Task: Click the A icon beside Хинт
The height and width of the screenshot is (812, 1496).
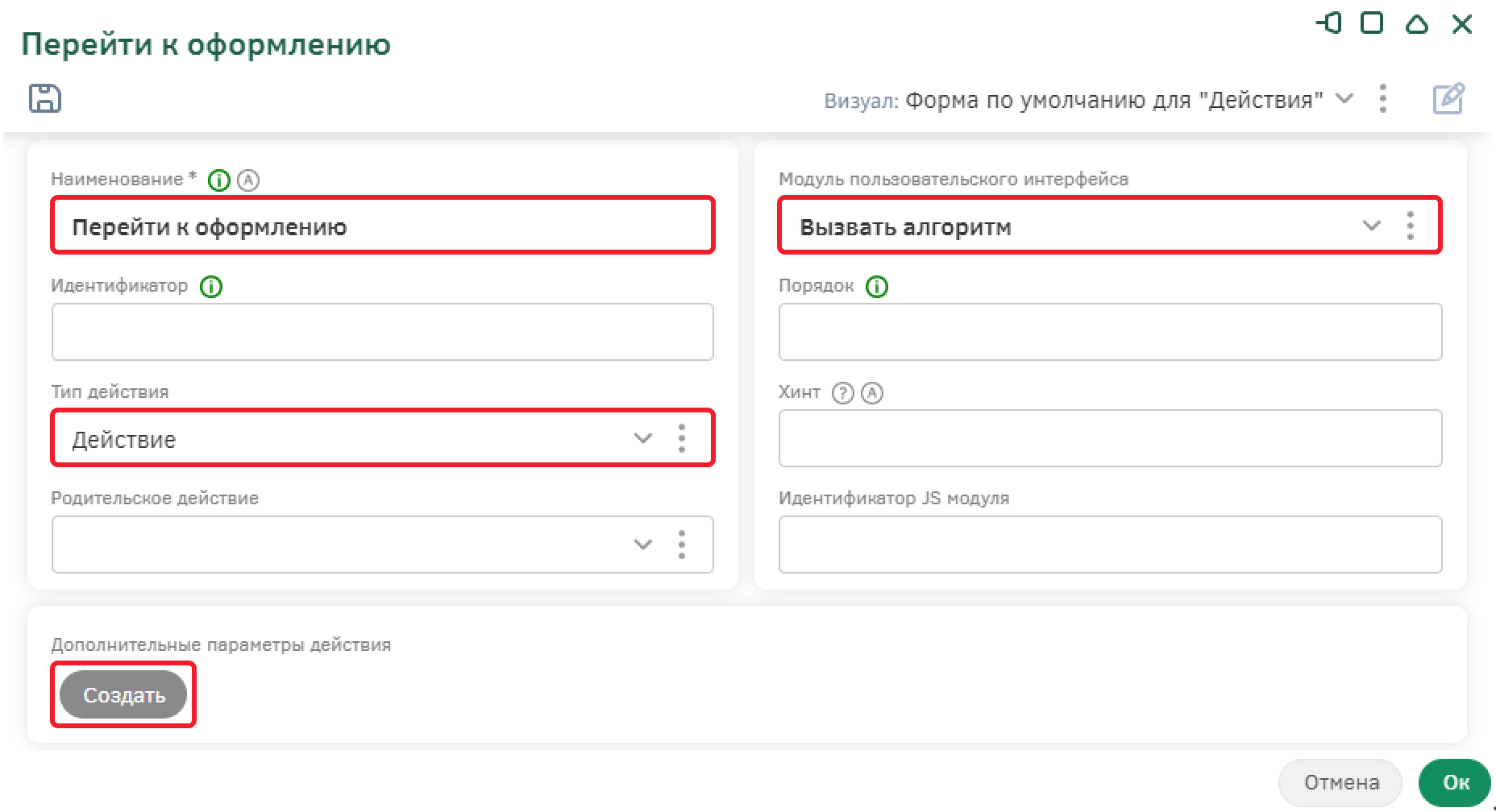Action: 872,393
